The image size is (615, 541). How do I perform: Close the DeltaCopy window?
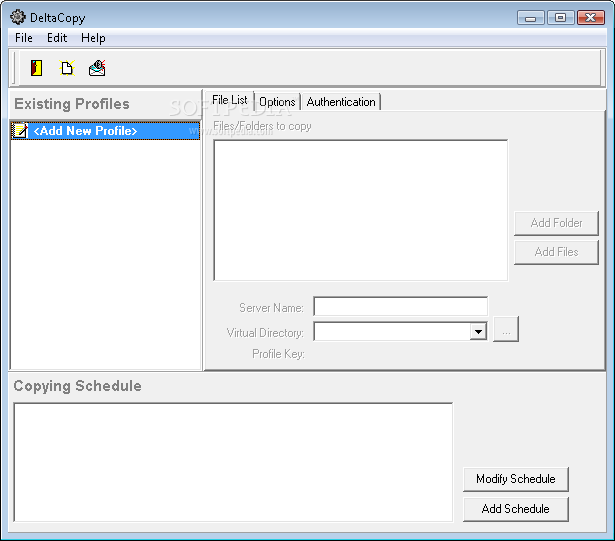(x=591, y=18)
